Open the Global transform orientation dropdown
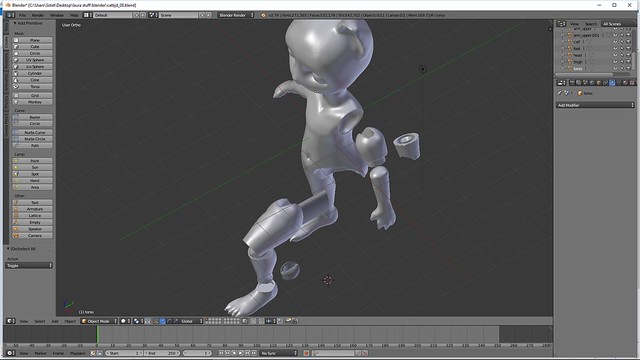 [191, 321]
